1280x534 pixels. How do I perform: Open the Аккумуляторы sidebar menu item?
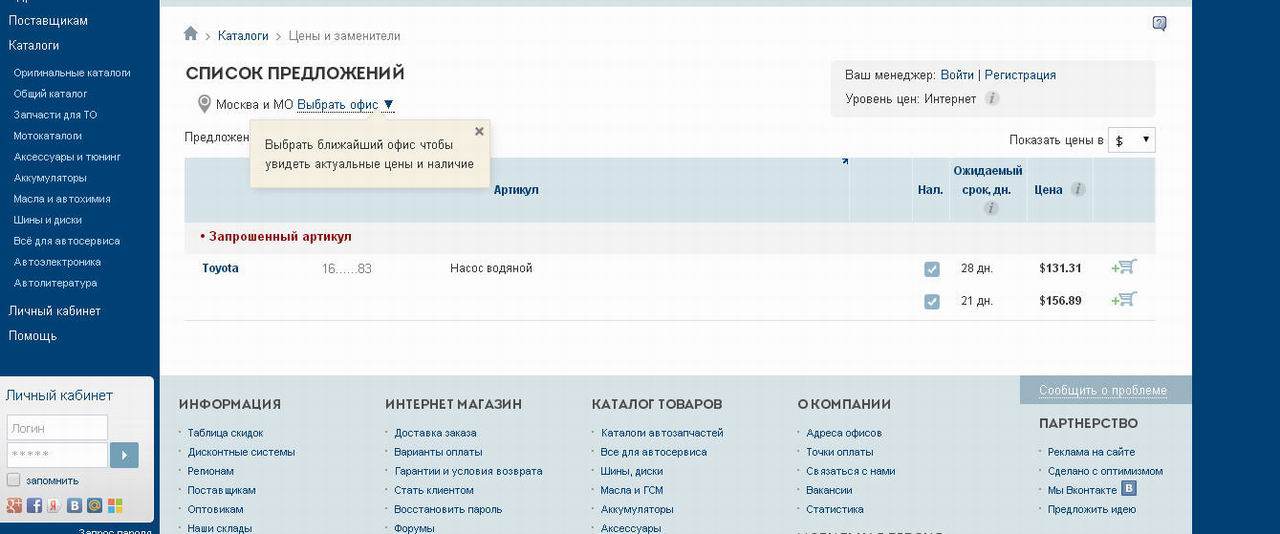(50, 178)
